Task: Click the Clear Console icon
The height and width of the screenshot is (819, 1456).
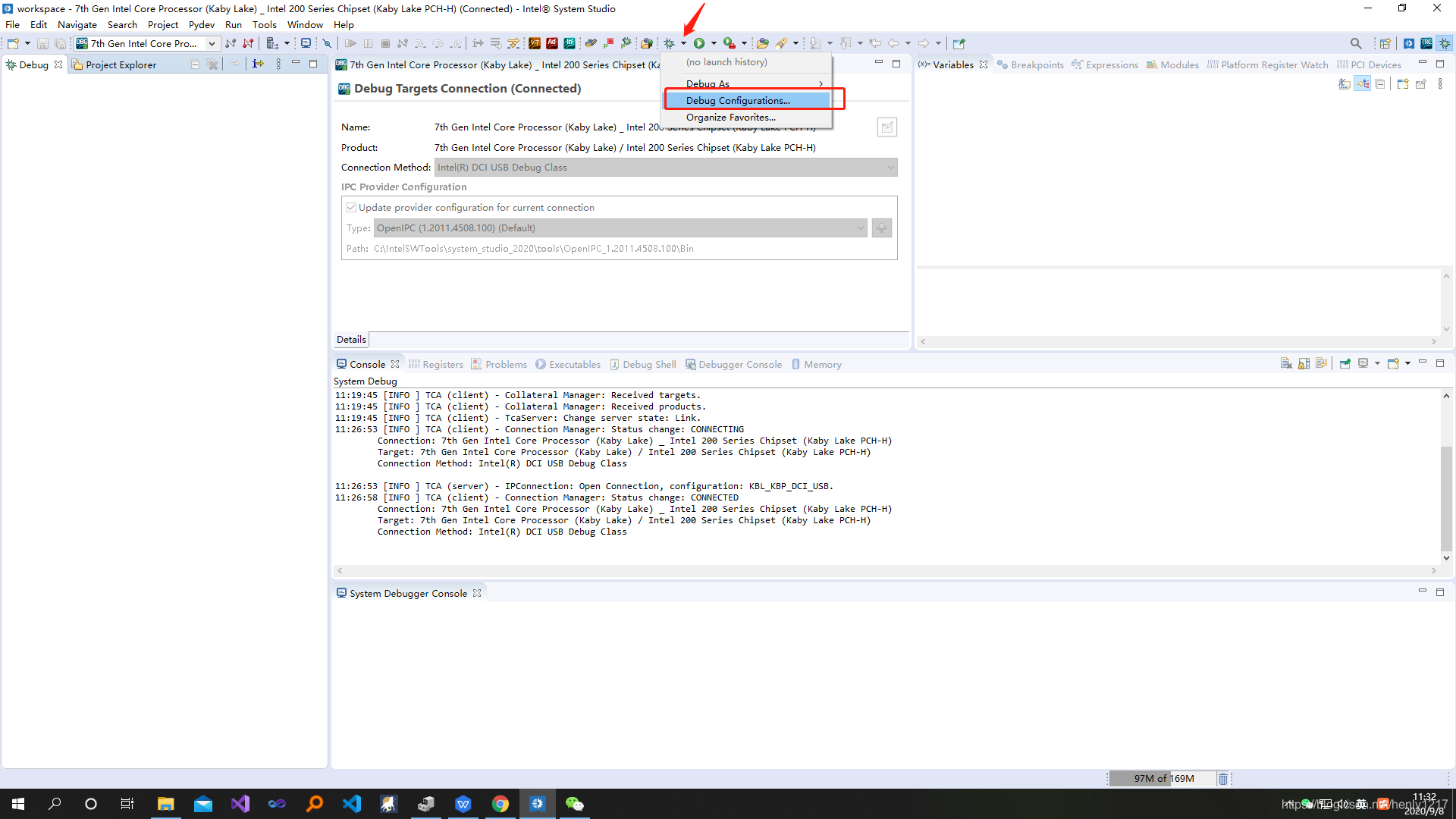Action: pyautogui.click(x=1286, y=363)
